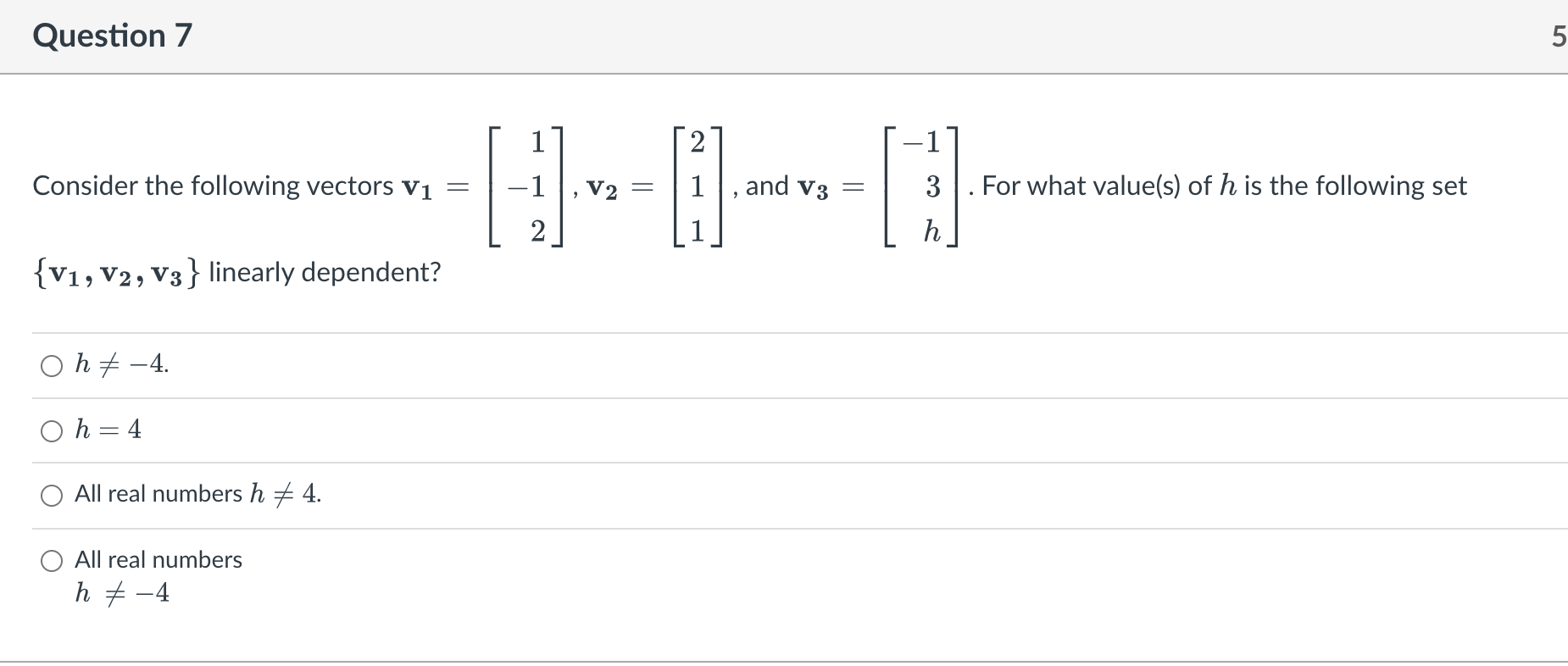Click the phrase "linearly dependent?"
Viewport: 1568px width, 666px height.
pyautogui.click(x=325, y=272)
